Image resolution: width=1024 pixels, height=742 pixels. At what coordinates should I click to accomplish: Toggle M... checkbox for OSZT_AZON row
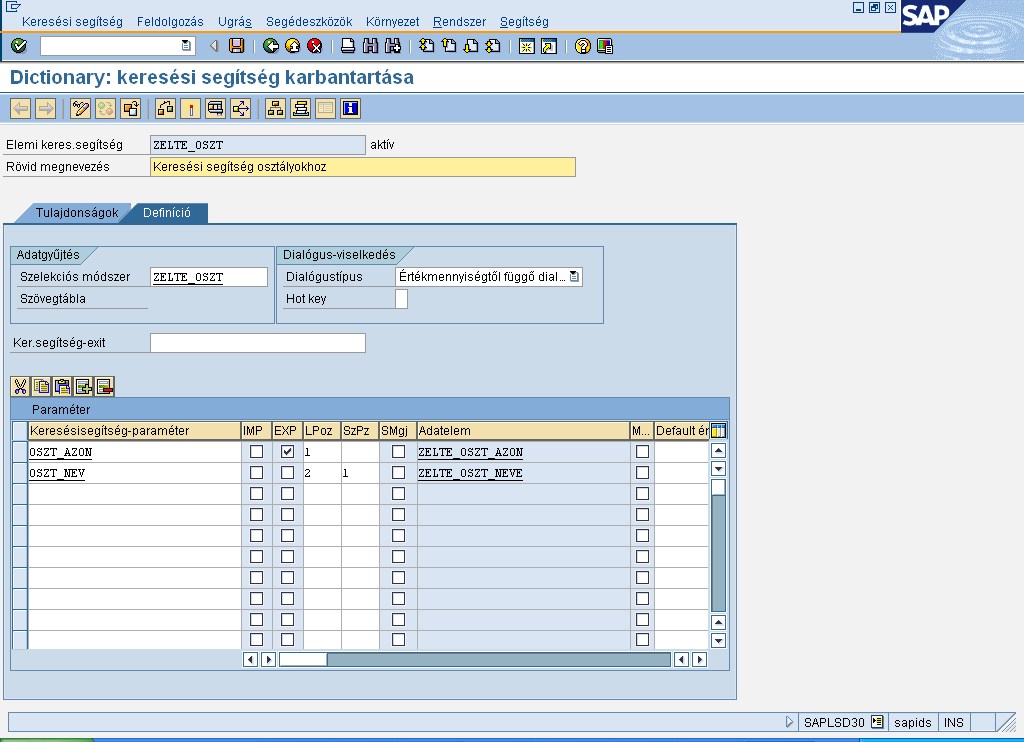643,451
